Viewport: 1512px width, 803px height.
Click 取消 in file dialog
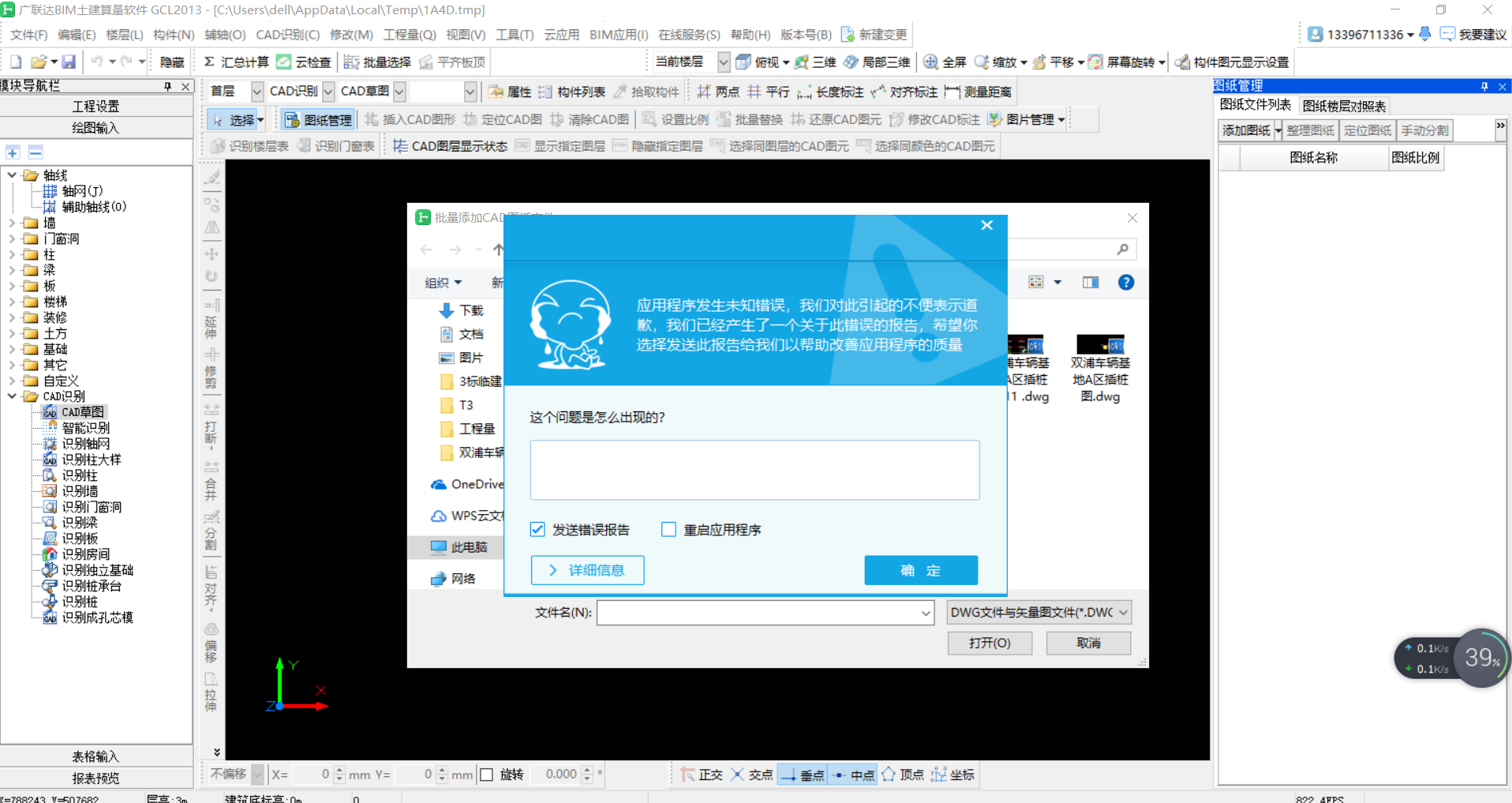[1088, 643]
